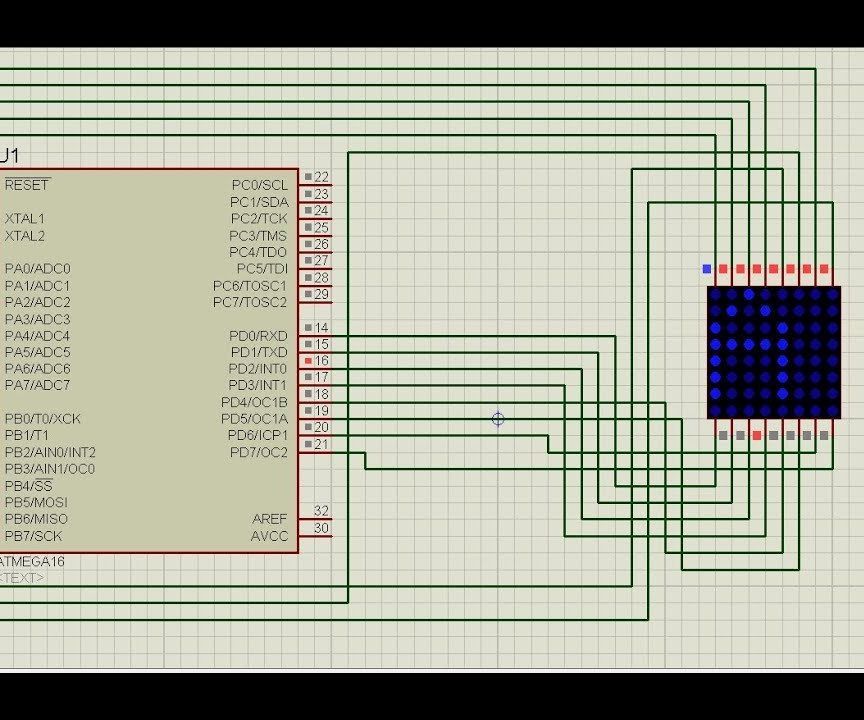
Task: Select the U1 component reference label
Action: [9, 156]
